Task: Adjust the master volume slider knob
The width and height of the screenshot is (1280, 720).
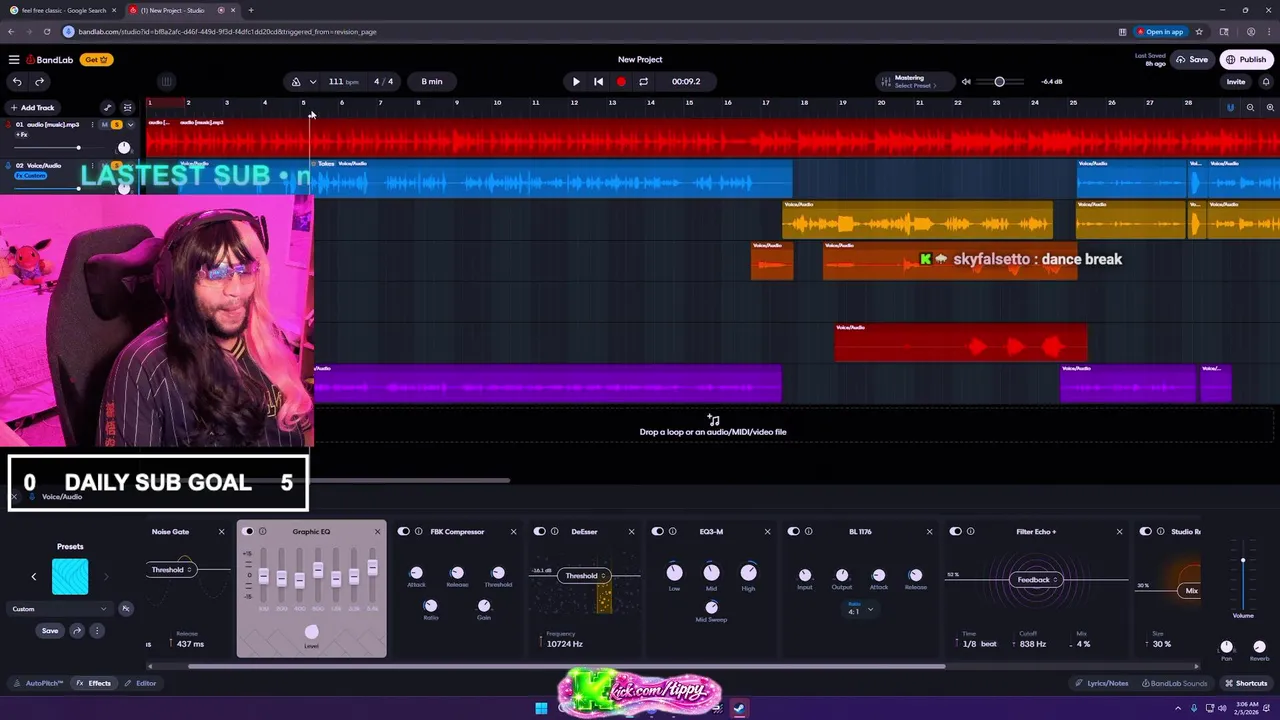Action: (999, 81)
